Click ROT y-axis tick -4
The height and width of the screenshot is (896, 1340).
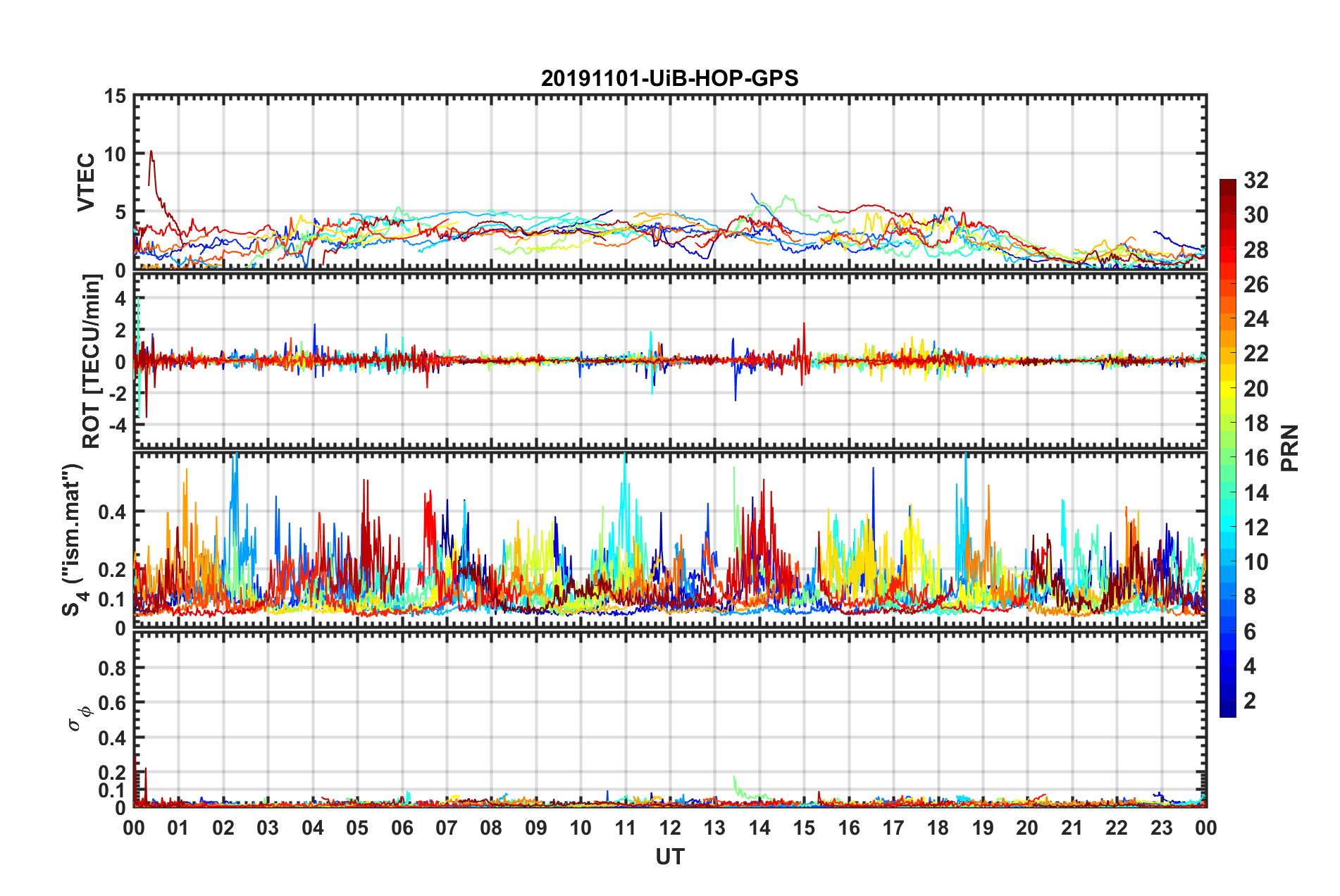point(116,425)
